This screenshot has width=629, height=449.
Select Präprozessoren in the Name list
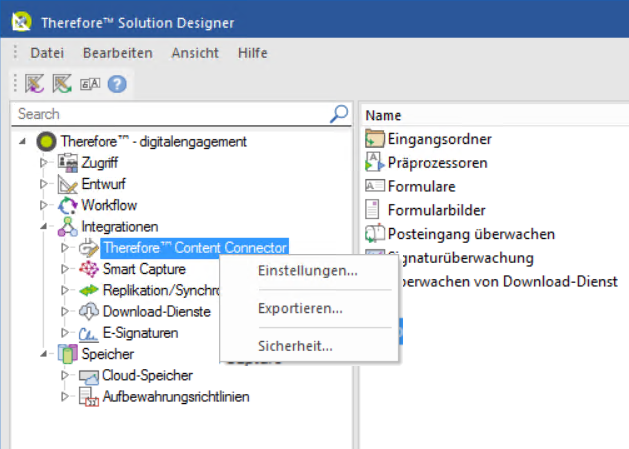[x=437, y=163]
